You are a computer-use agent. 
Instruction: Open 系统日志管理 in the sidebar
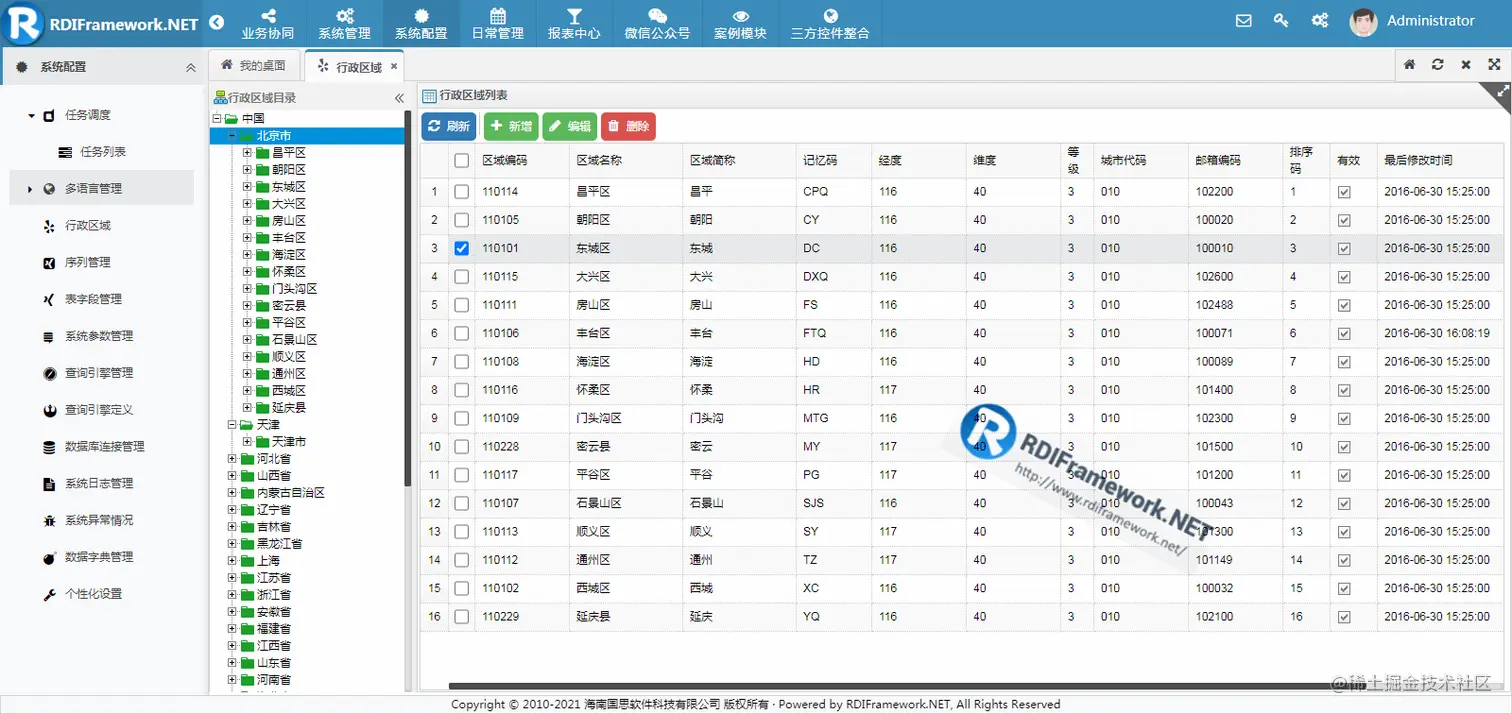click(x=99, y=483)
